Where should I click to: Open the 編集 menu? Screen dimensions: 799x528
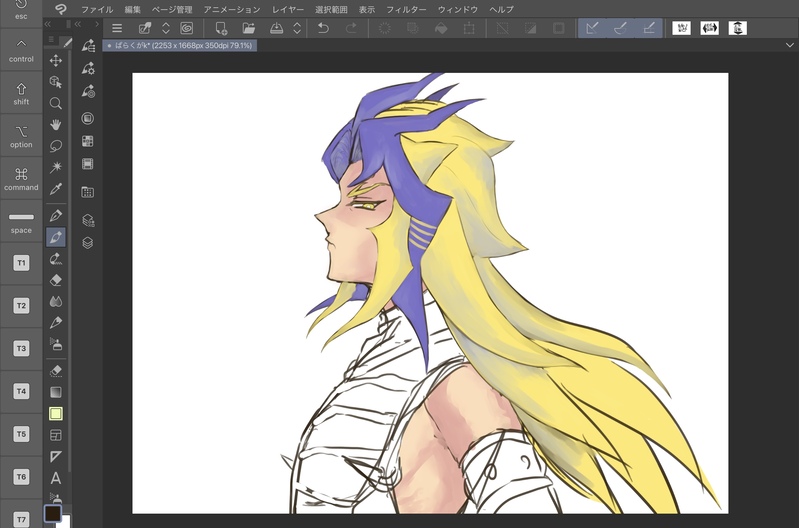click(132, 9)
